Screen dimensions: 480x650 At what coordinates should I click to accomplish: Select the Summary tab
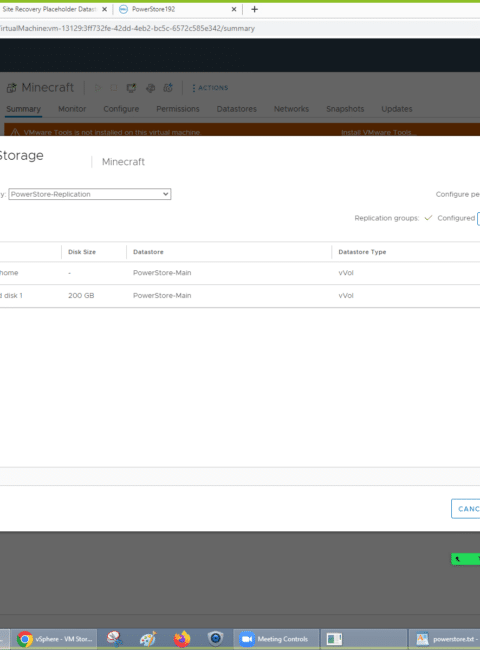(x=23, y=109)
